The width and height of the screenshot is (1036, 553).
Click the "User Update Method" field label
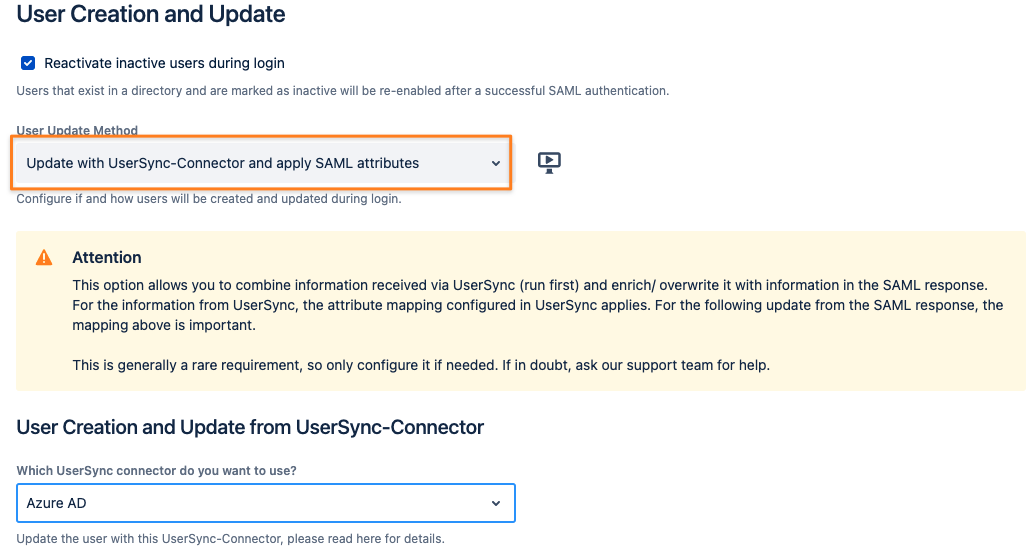pos(77,131)
